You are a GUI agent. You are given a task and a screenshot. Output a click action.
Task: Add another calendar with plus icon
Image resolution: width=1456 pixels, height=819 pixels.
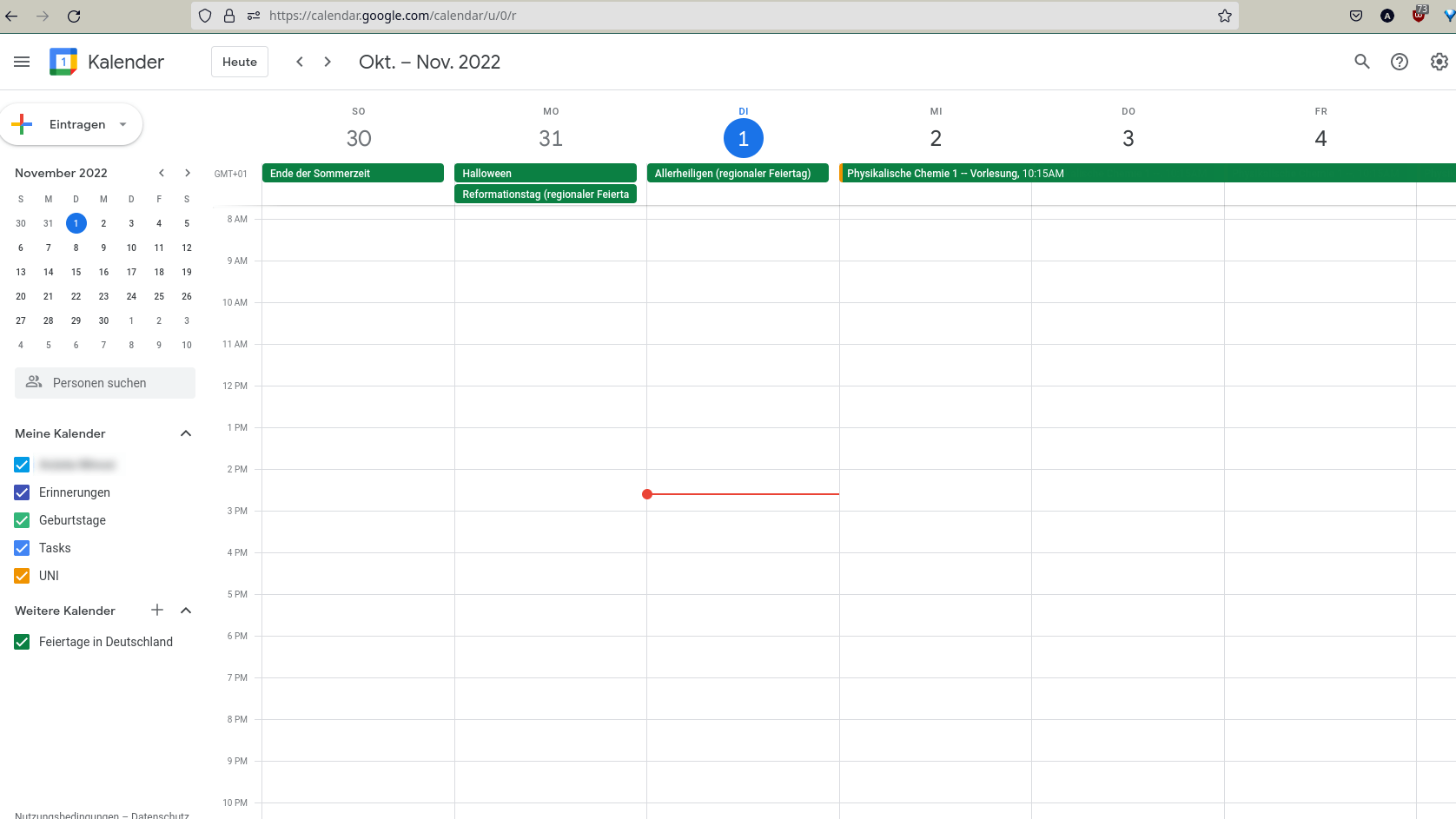tap(157, 610)
